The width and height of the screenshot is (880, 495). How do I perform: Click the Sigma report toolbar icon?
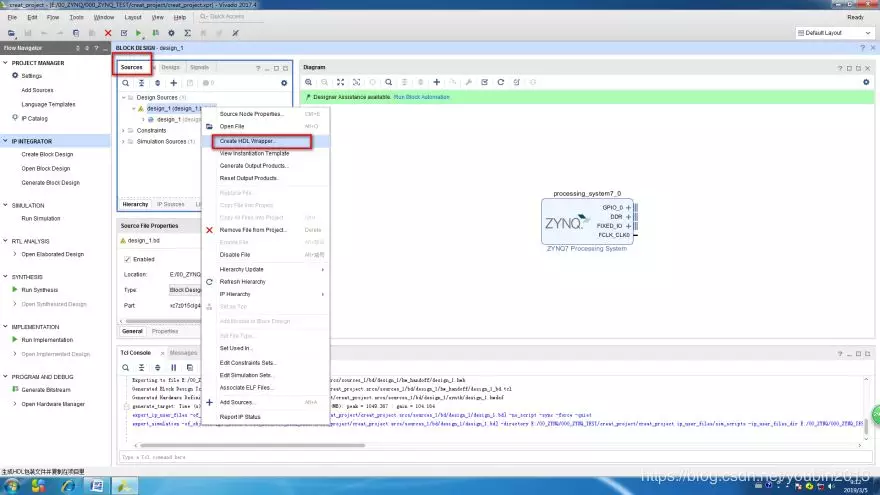[x=187, y=33]
